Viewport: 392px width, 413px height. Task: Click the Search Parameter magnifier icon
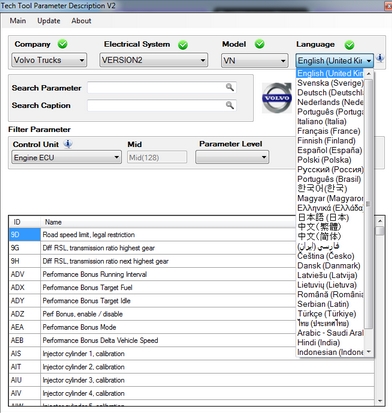[x=230, y=88]
